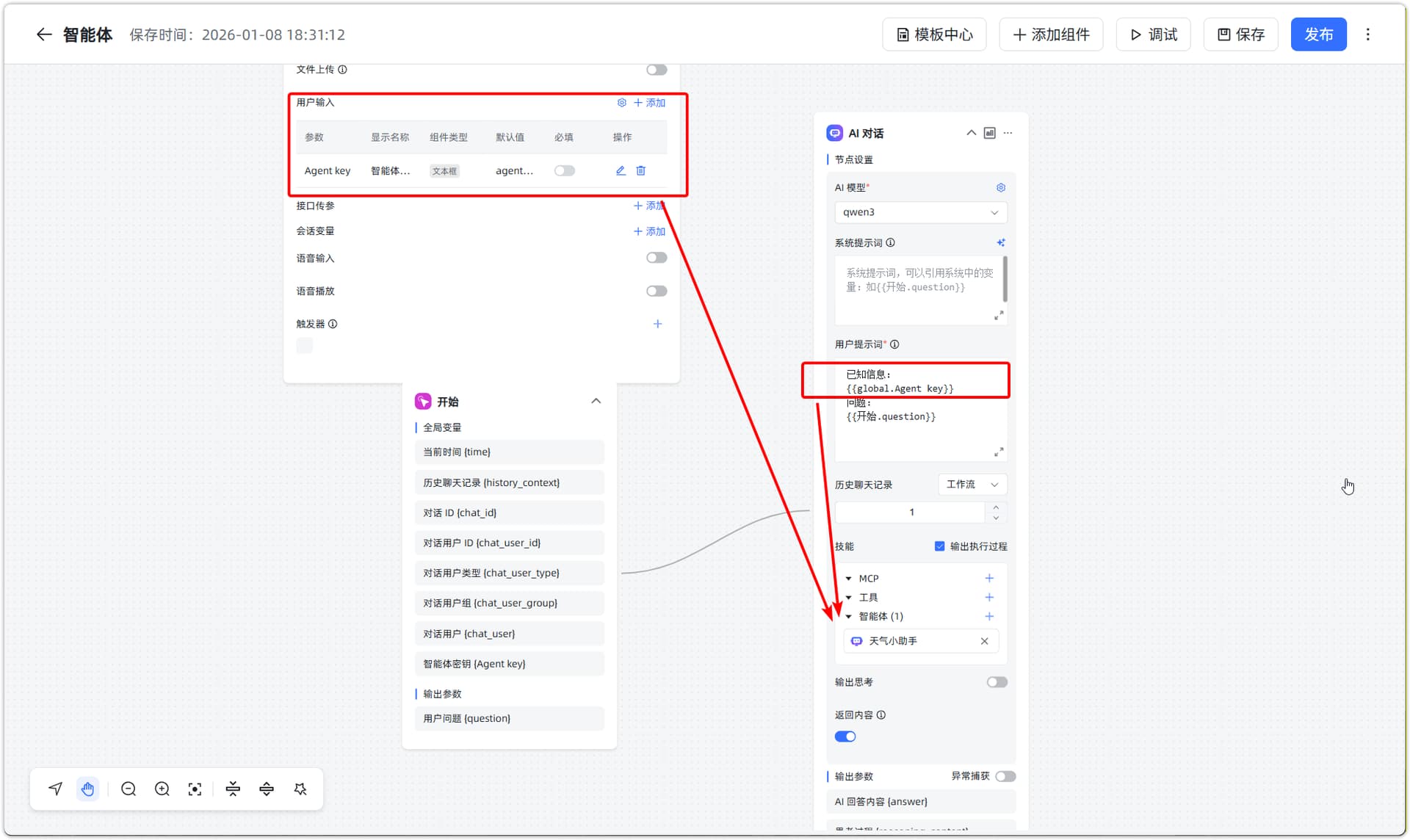Uncheck the 输出执行过程 checkbox
This screenshot has width=1410, height=840.
point(939,546)
